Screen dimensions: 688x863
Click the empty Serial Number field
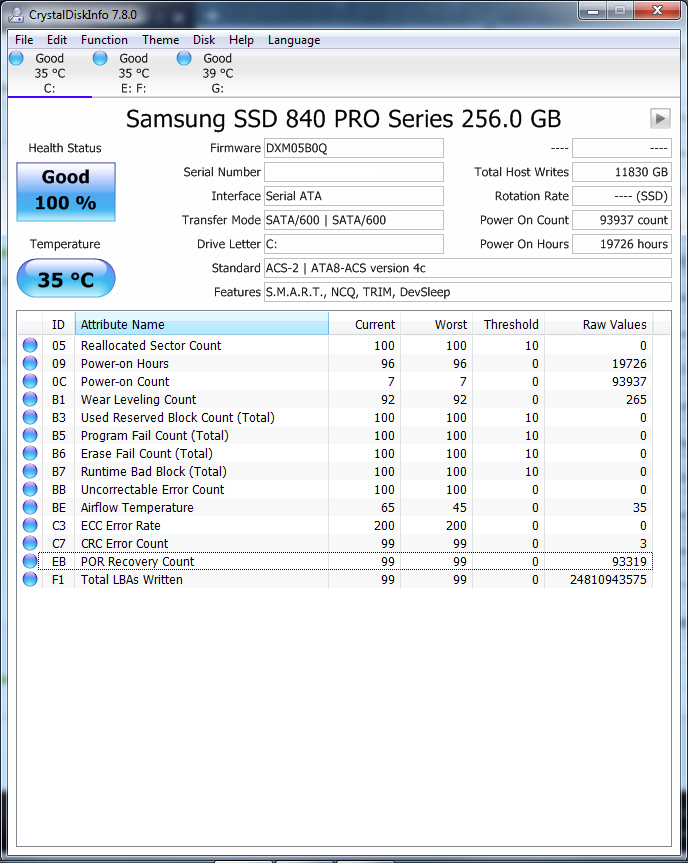[x=353, y=172]
